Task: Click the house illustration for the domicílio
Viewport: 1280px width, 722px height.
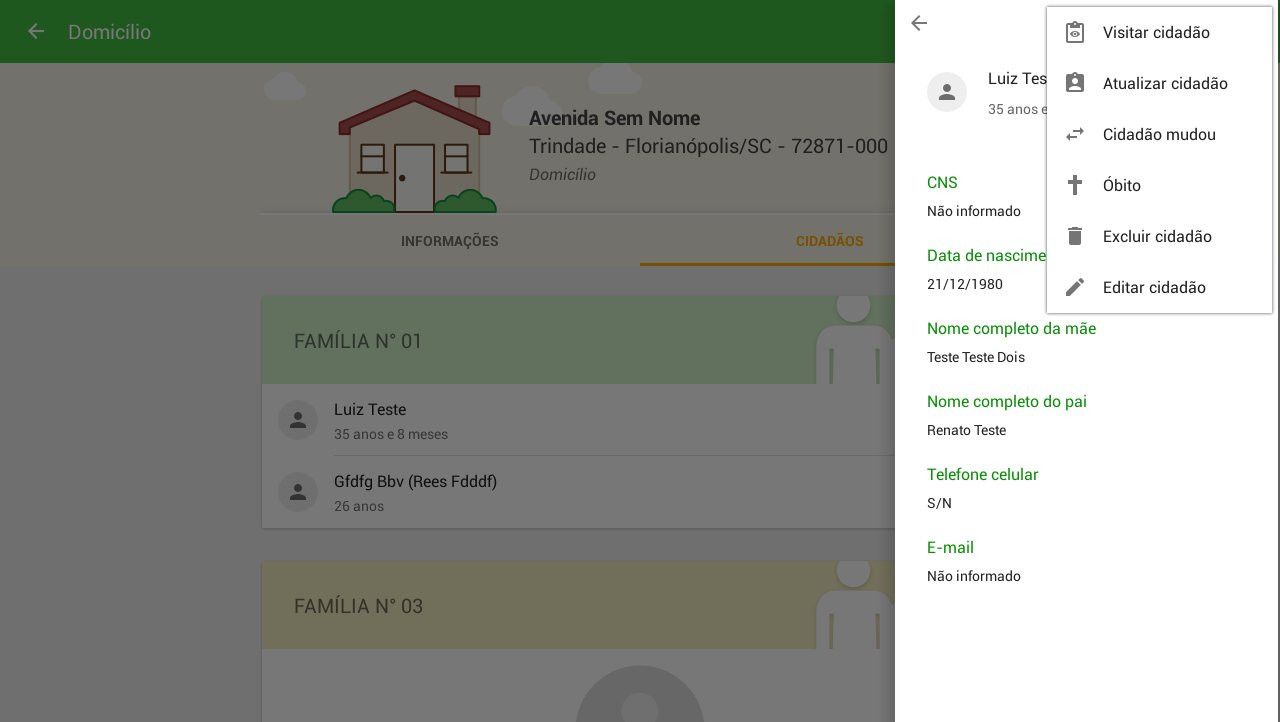Action: pos(415,149)
